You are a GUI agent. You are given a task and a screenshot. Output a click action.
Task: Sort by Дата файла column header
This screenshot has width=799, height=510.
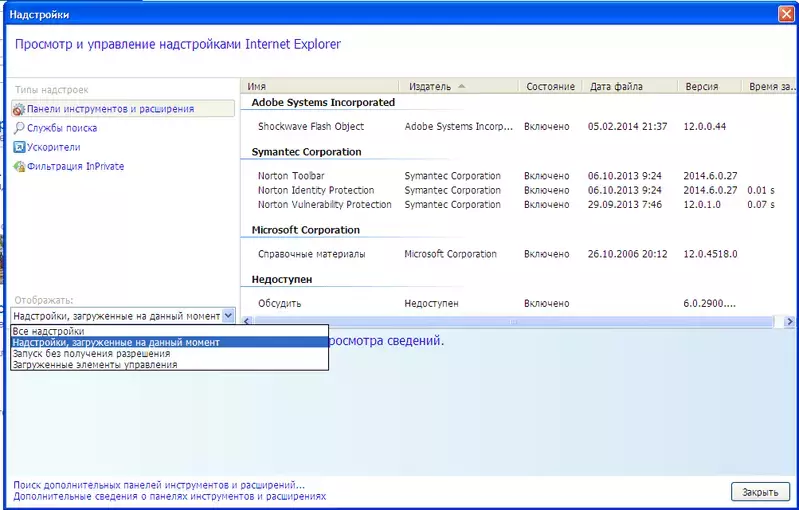(630, 86)
